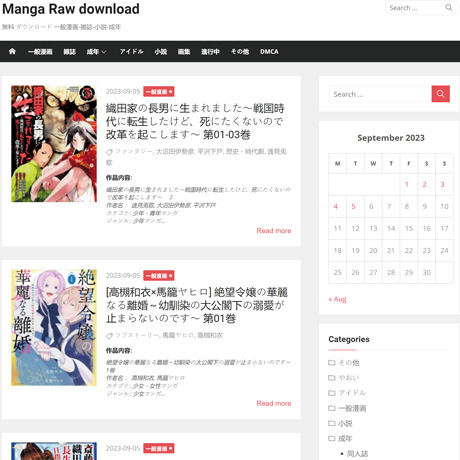
Task: Open アイドル in the navigation menu
Action: pos(131,52)
